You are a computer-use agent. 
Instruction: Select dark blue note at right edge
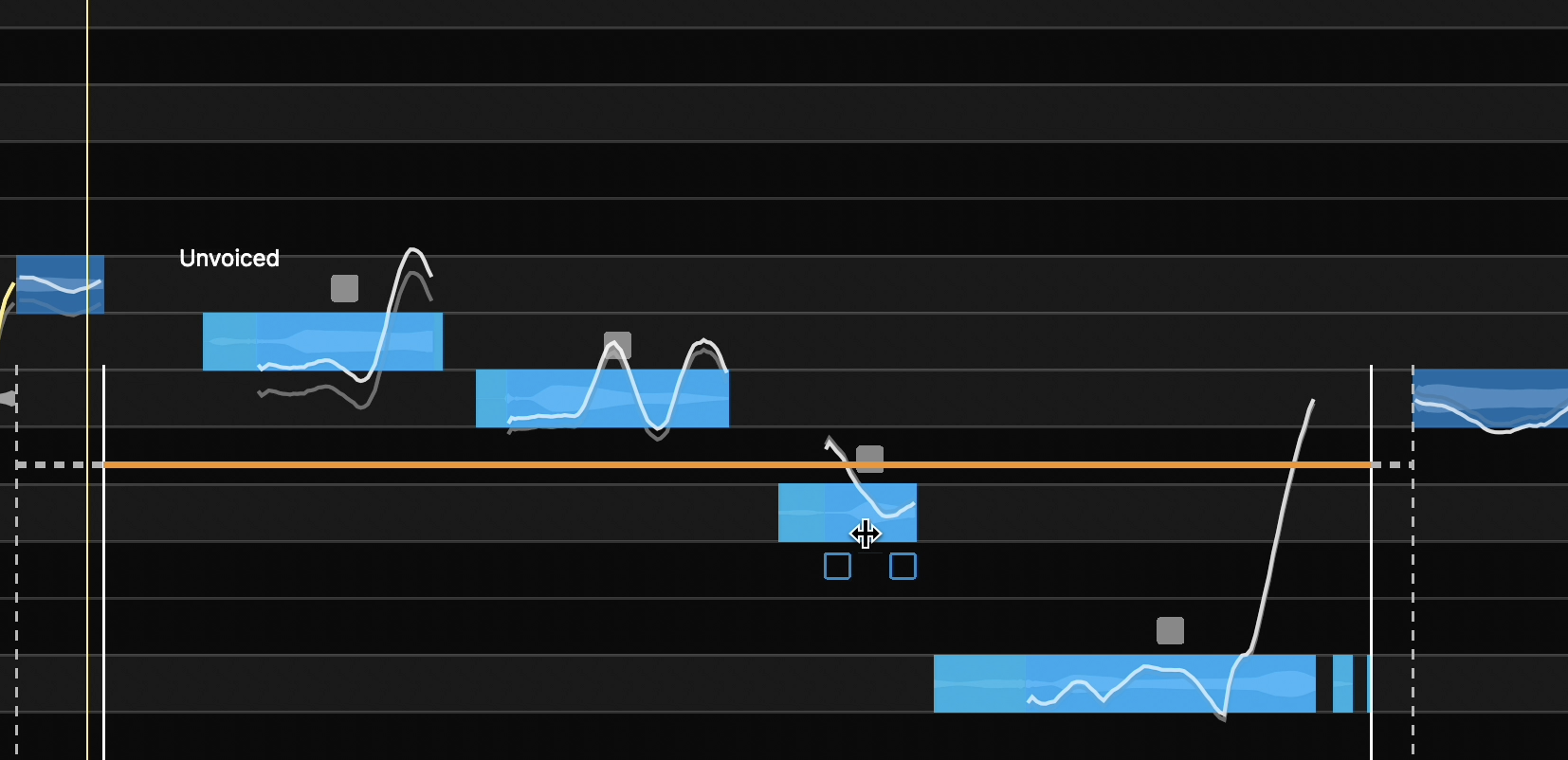[1488, 398]
